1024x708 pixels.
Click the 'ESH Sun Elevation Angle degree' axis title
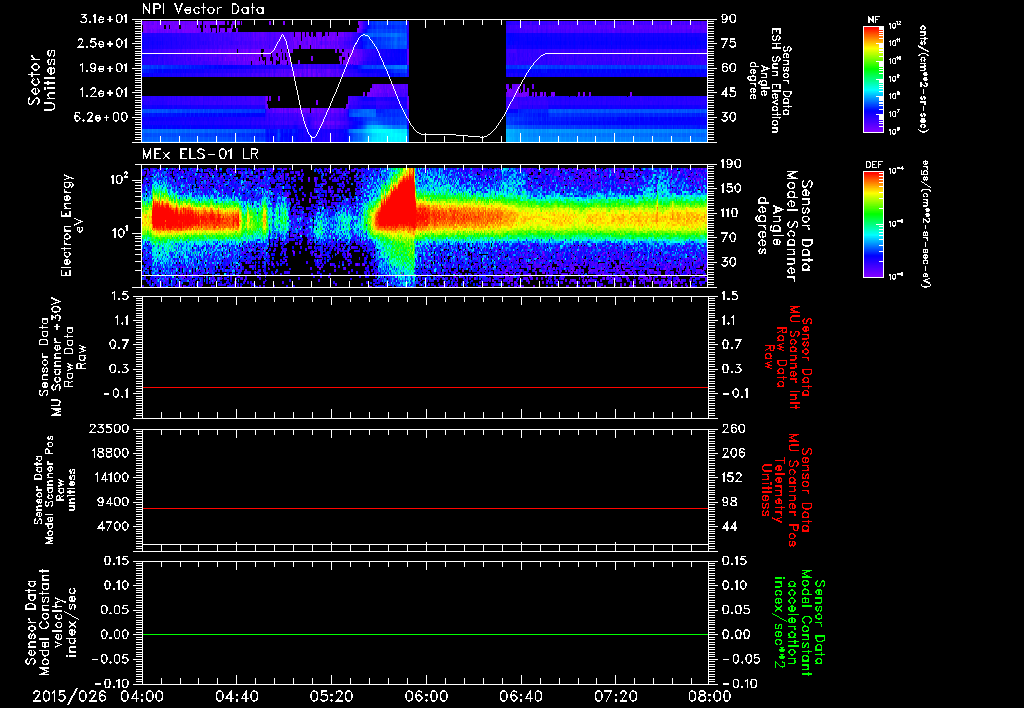(x=769, y=80)
